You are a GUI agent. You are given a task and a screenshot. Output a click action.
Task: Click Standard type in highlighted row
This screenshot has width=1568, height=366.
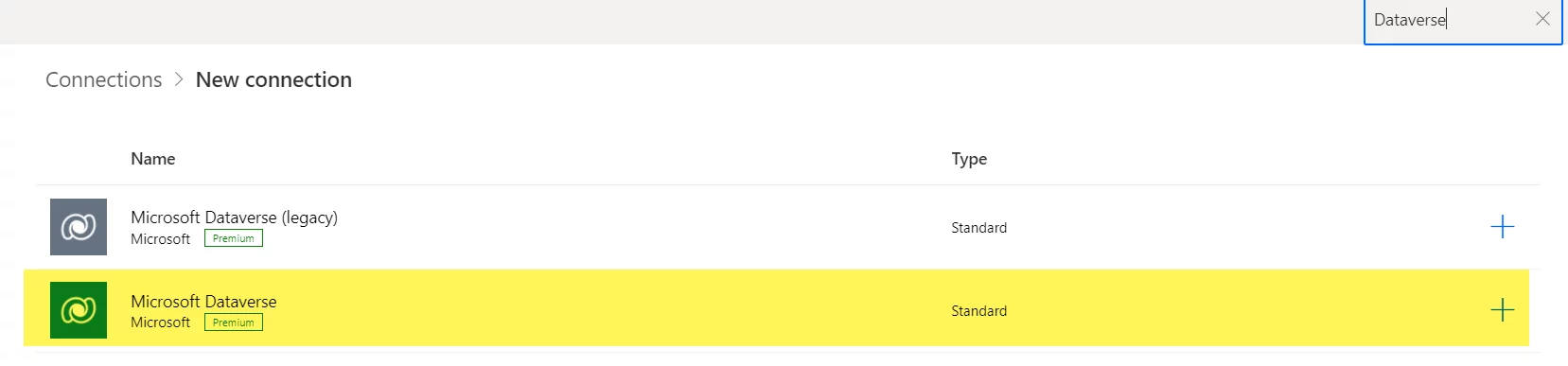click(x=978, y=311)
